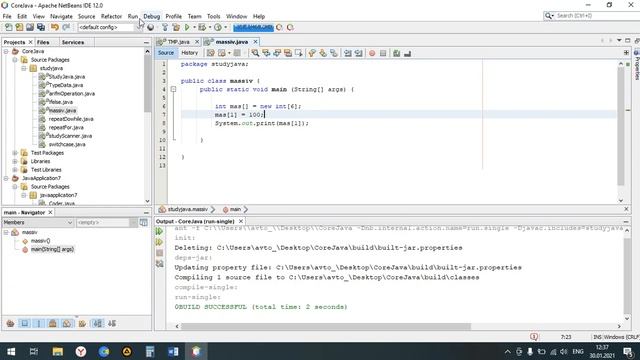
Task: Click the yellow Re-run with options icon
Action: (x=159, y=242)
